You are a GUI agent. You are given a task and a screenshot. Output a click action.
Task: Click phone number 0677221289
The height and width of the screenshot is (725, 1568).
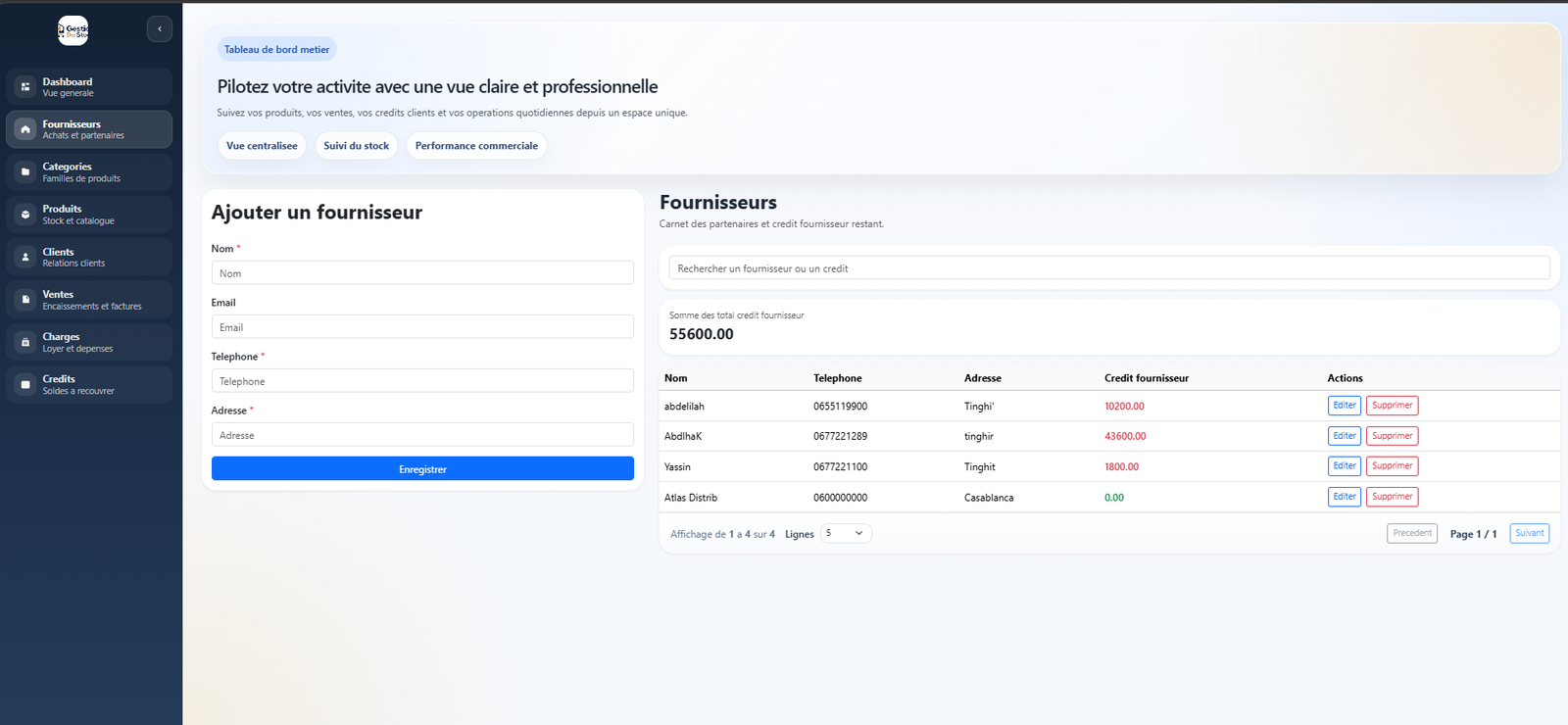click(840, 437)
